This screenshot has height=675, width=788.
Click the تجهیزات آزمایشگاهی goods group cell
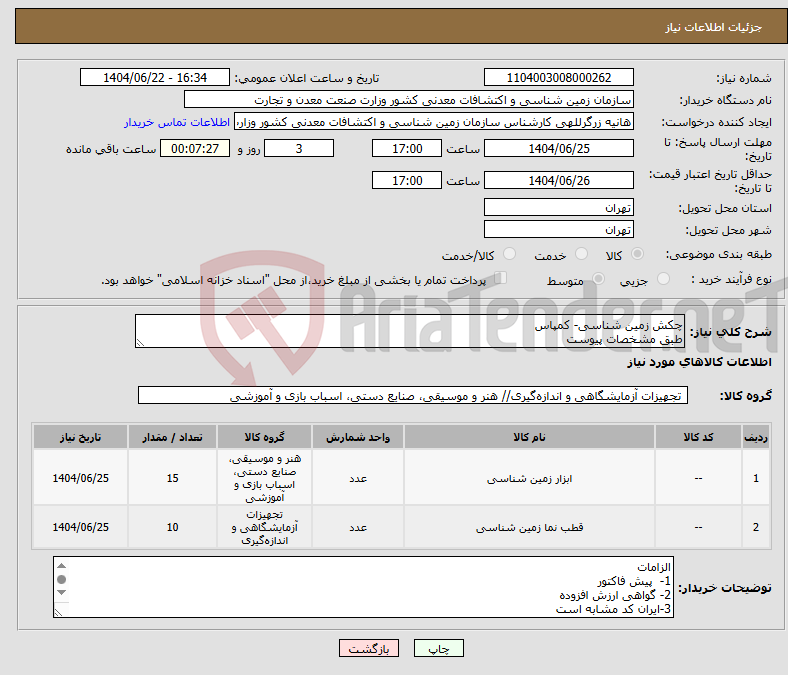click(x=264, y=527)
